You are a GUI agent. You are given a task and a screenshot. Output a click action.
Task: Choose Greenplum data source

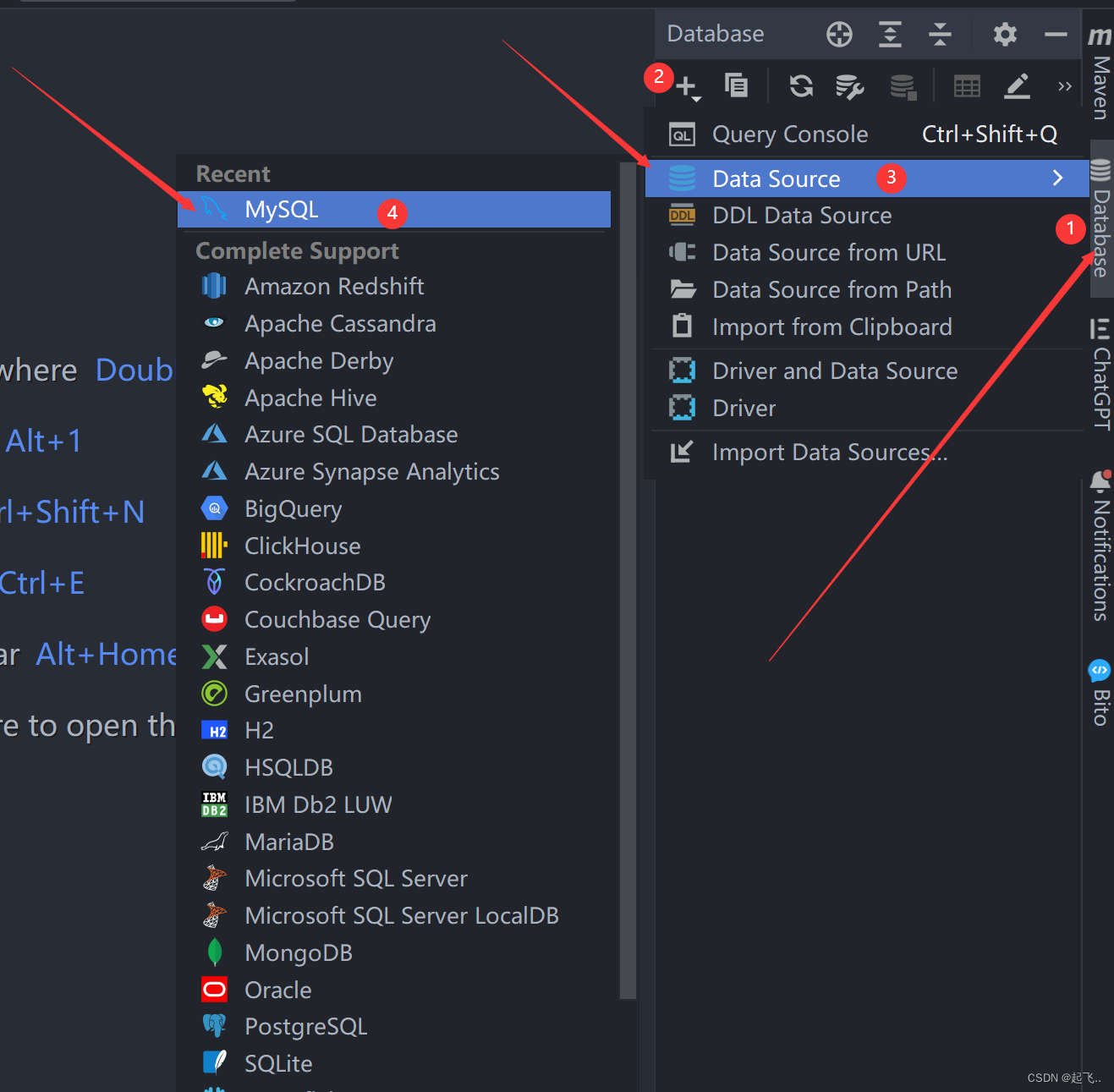(x=394, y=694)
